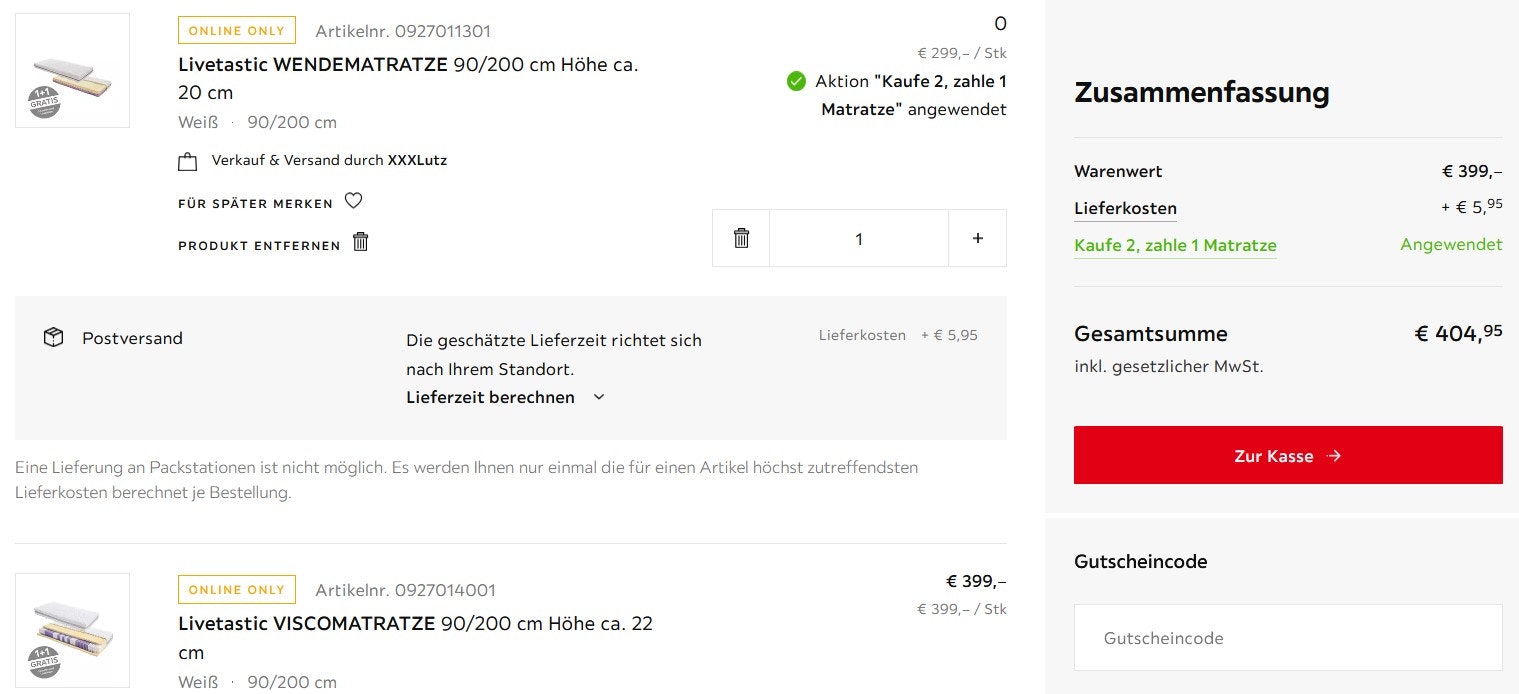The width and height of the screenshot is (1519, 694).
Task: Click the Postversand package icon
Action: coord(54,338)
